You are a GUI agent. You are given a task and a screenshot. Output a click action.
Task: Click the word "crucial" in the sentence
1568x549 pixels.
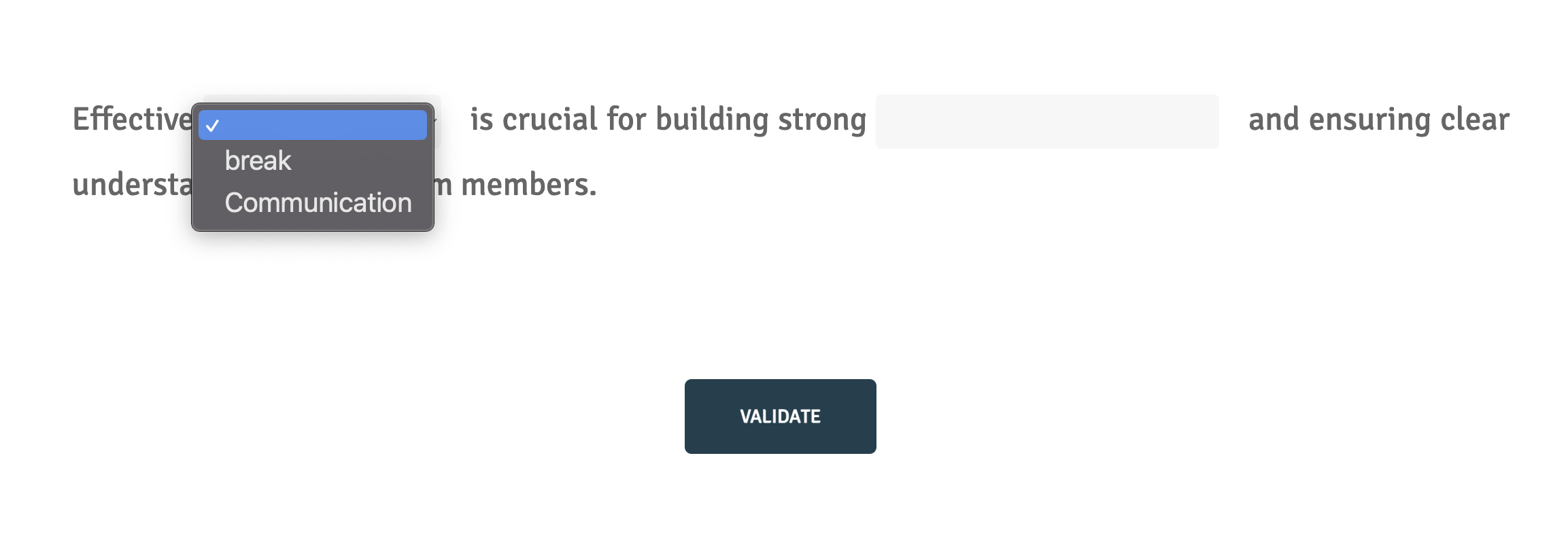click(550, 120)
